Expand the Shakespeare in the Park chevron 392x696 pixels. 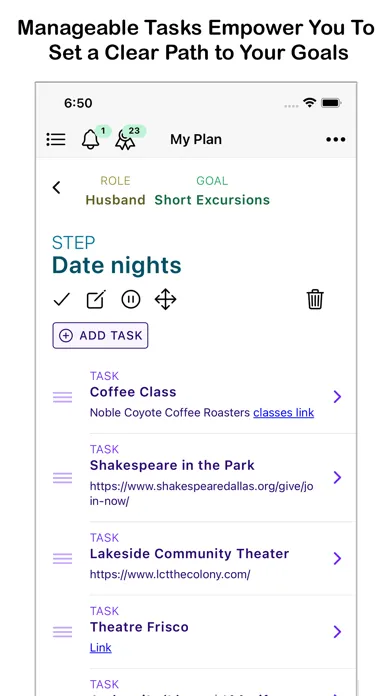(337, 477)
